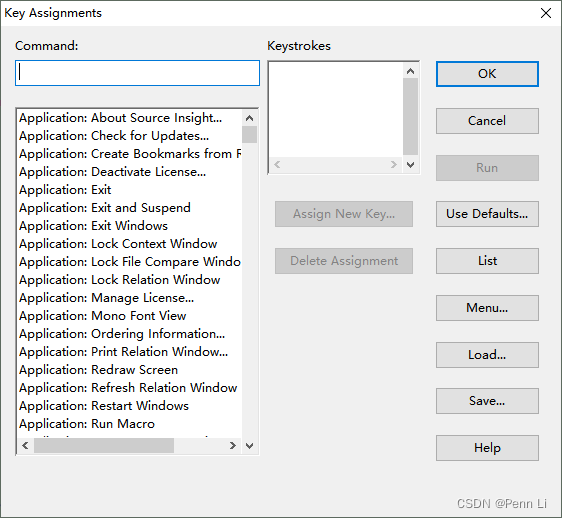This screenshot has width=562, height=518.
Task: Click the Keystrokes box left scroll arrow
Action: point(277,165)
